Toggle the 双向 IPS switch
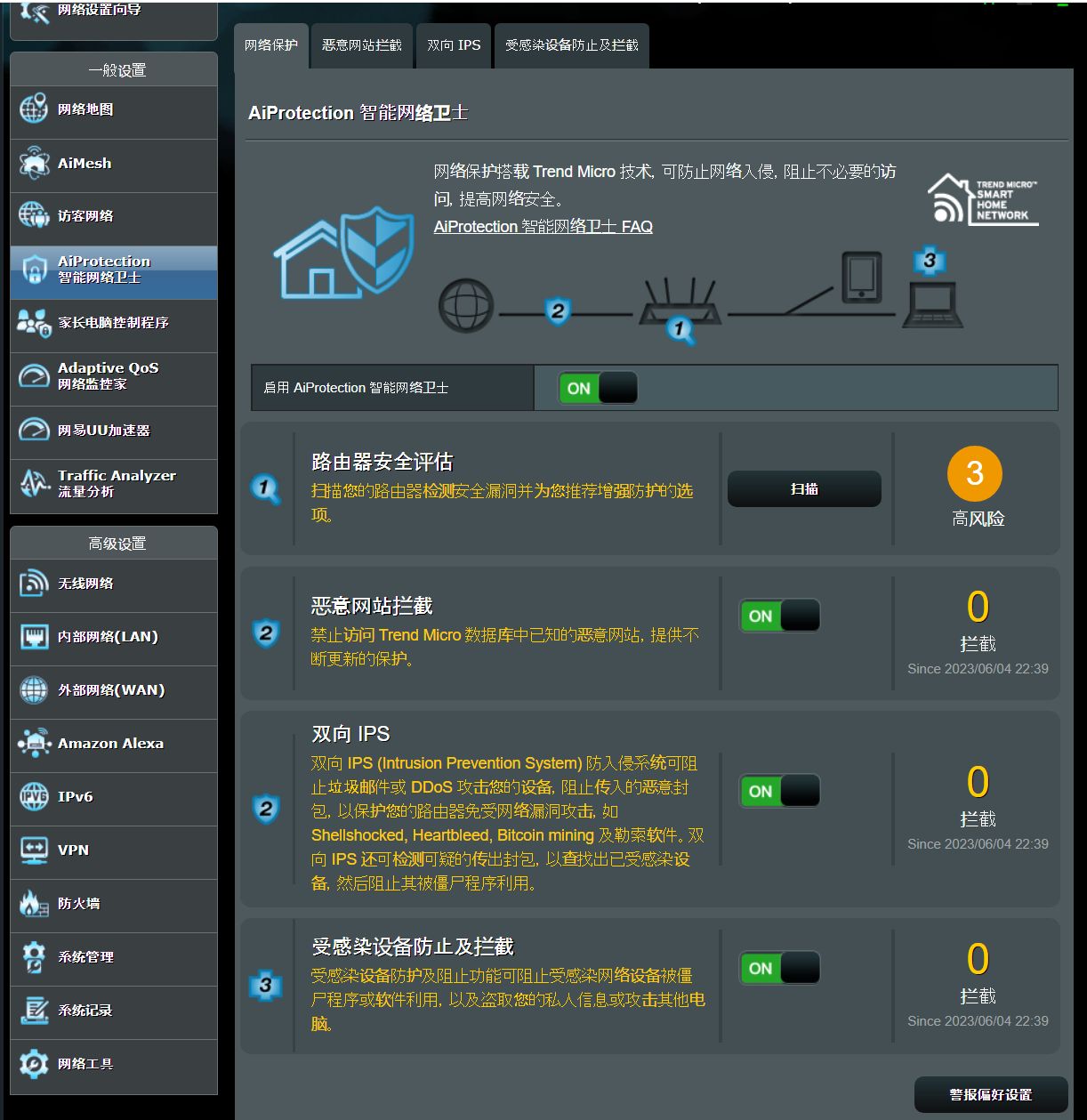The image size is (1087, 1120). point(780,791)
